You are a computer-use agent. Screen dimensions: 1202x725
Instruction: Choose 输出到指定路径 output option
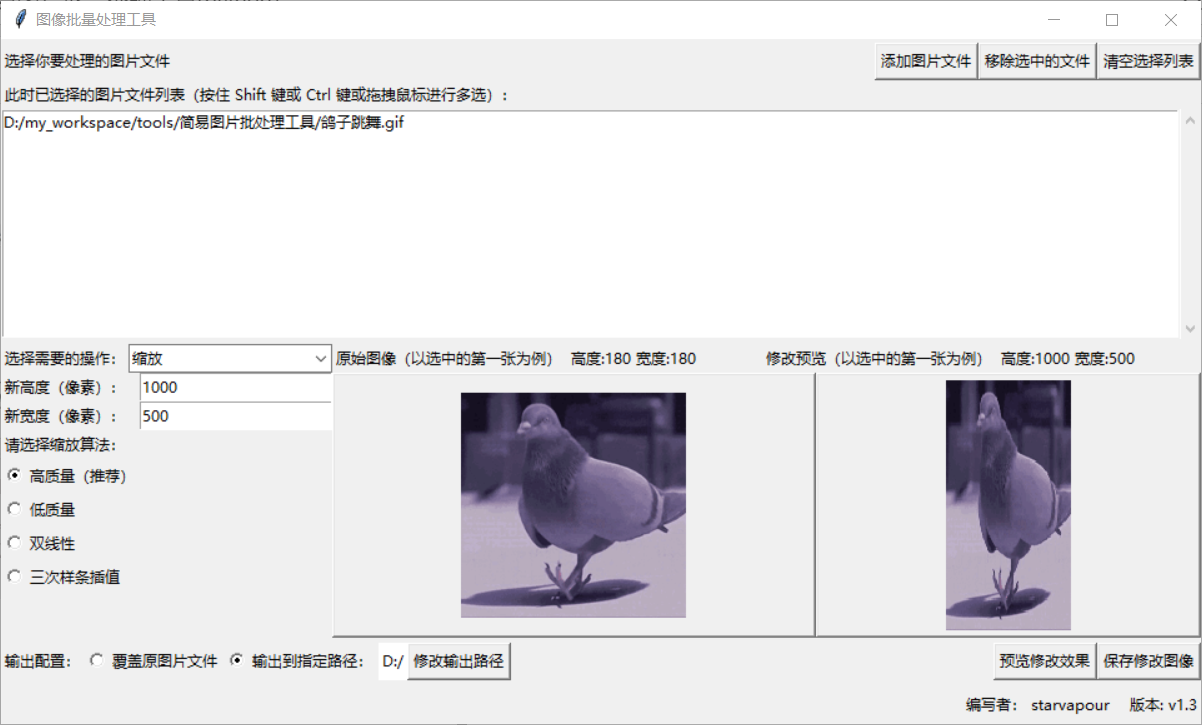pyautogui.click(x=296, y=661)
